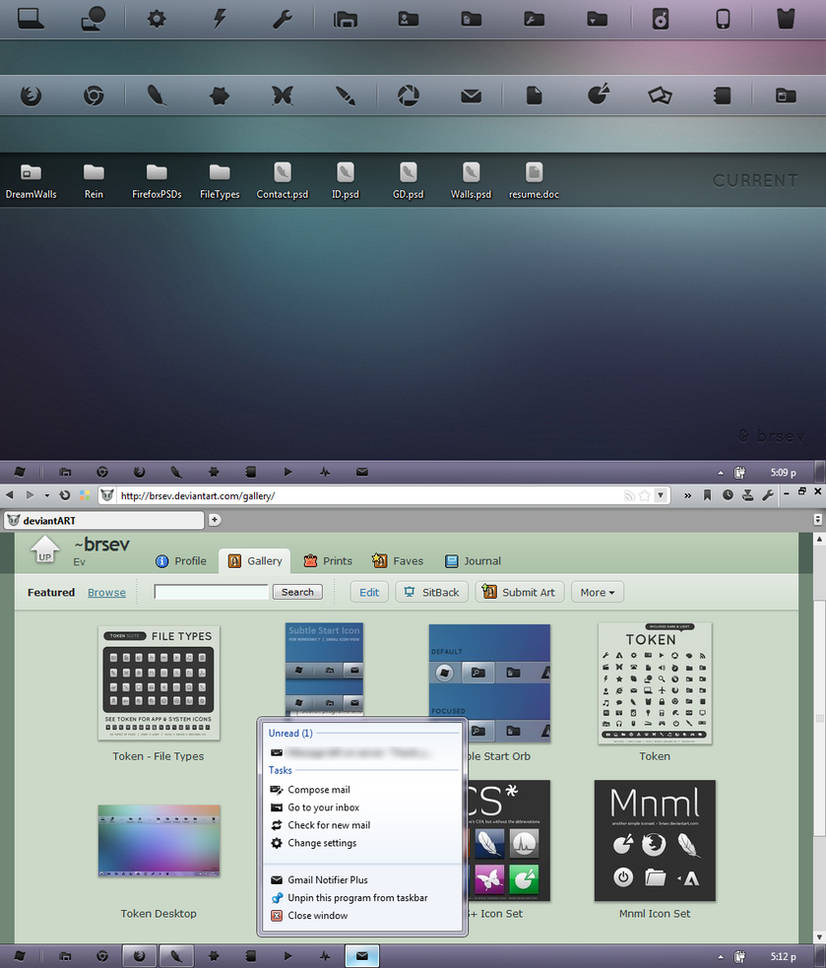Image resolution: width=826 pixels, height=968 pixels.
Task: Follow the Browse link
Action: (x=107, y=593)
